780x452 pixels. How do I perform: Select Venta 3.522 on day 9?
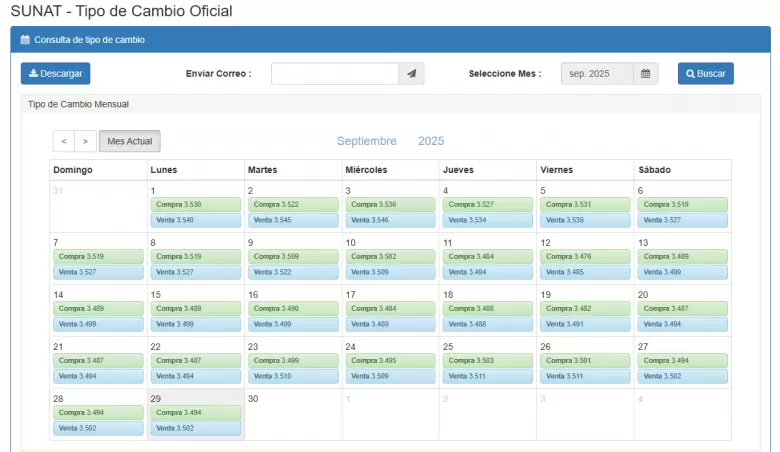click(x=293, y=272)
